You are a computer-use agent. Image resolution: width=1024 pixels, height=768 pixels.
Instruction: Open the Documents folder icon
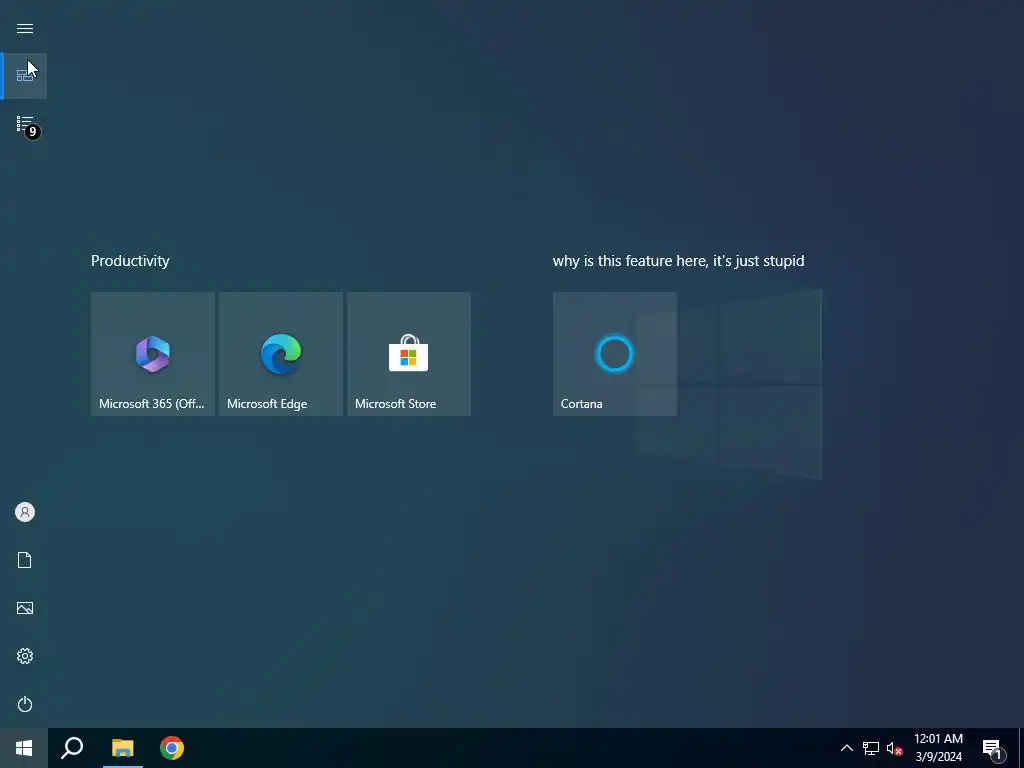pyautogui.click(x=25, y=560)
